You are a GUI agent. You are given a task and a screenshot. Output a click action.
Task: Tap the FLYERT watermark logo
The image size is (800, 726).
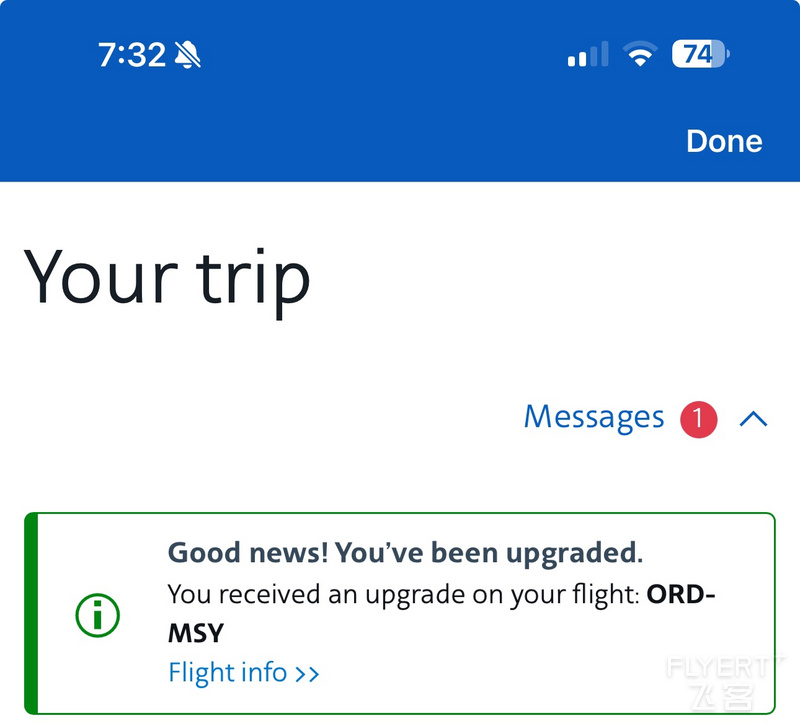[723, 682]
